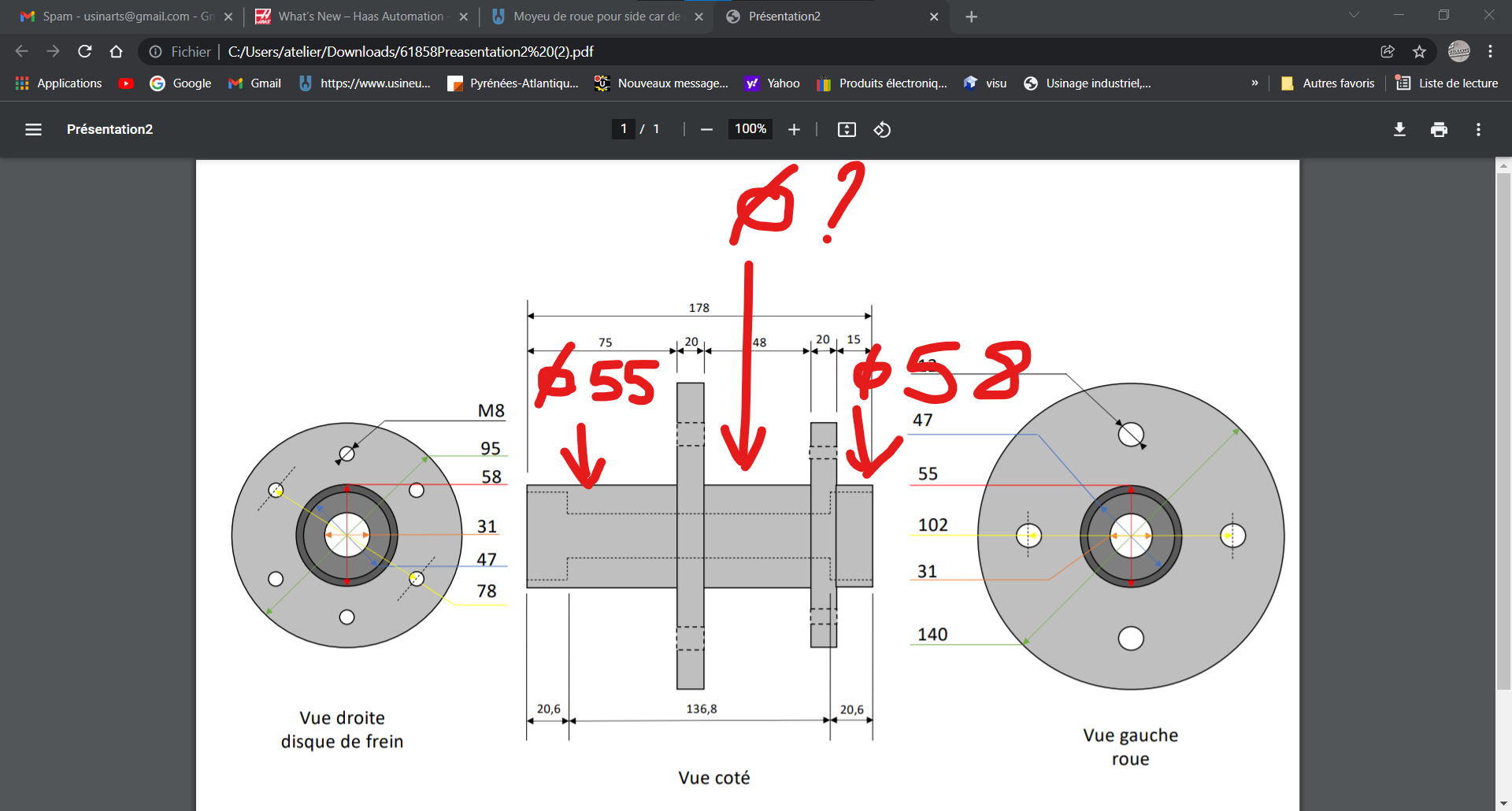Open Google bookmark
This screenshot has height=811, width=1512.
[181, 83]
